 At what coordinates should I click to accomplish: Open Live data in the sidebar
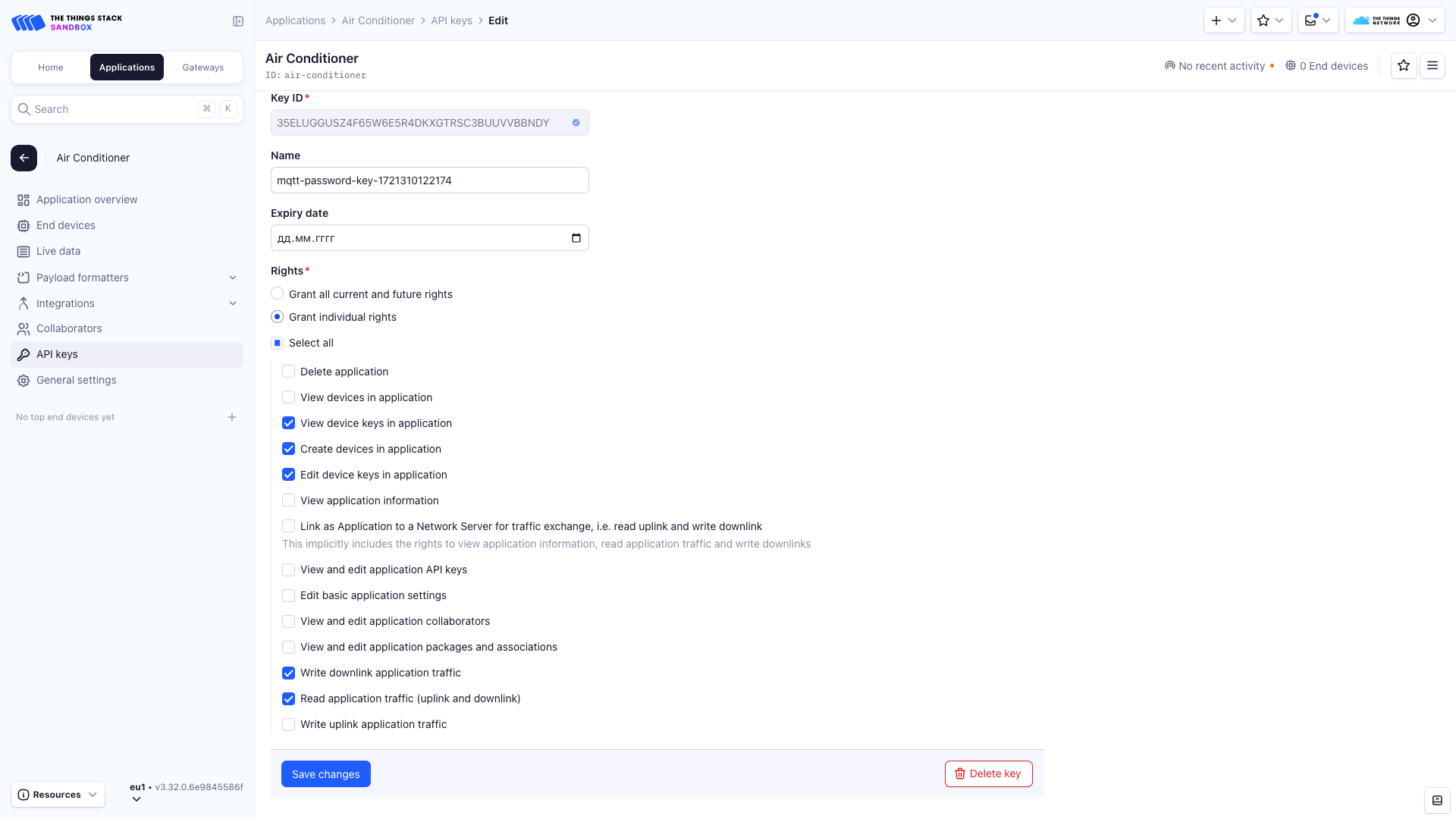click(x=58, y=251)
